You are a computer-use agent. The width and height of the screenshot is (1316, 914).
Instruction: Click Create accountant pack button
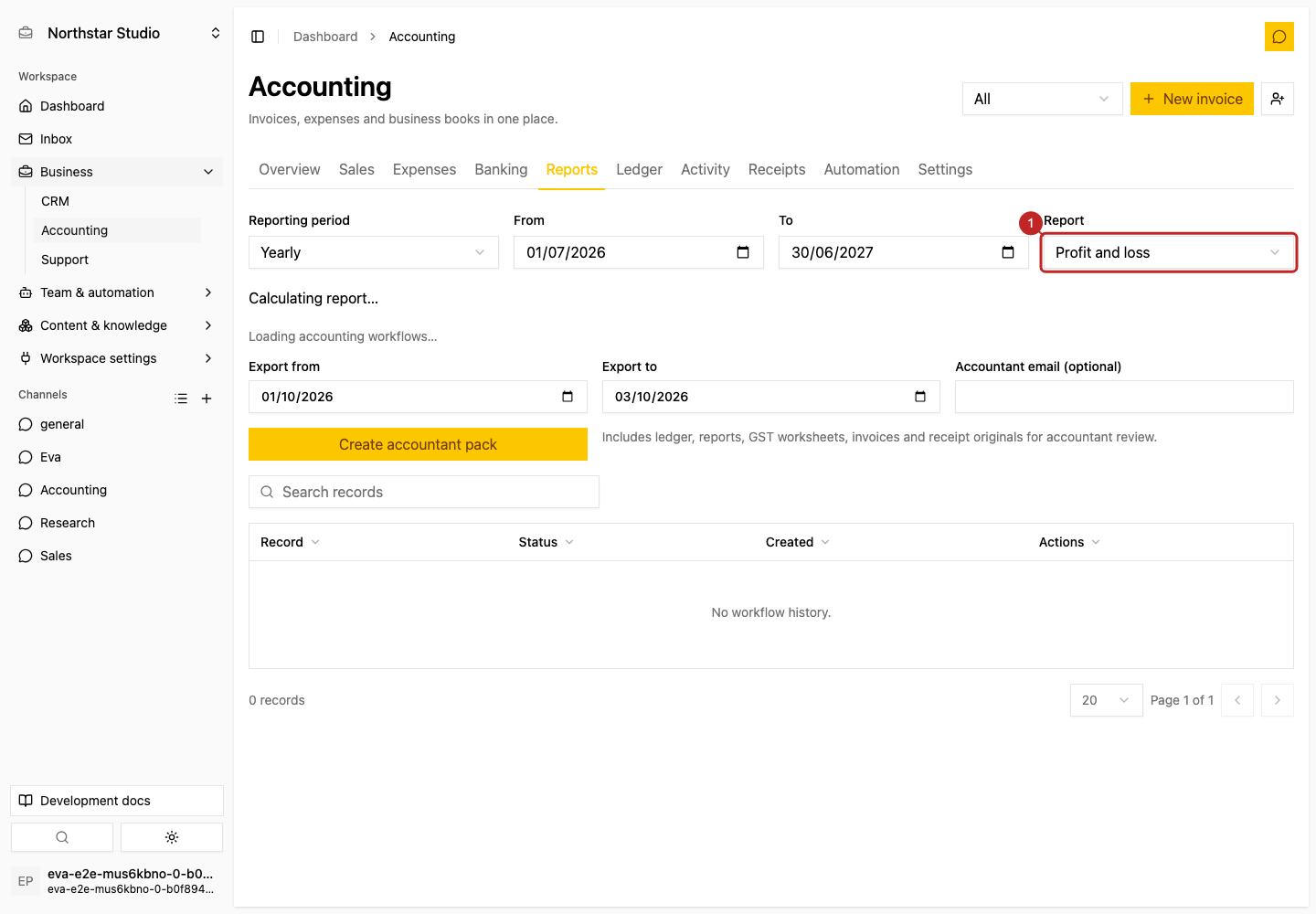(x=418, y=444)
